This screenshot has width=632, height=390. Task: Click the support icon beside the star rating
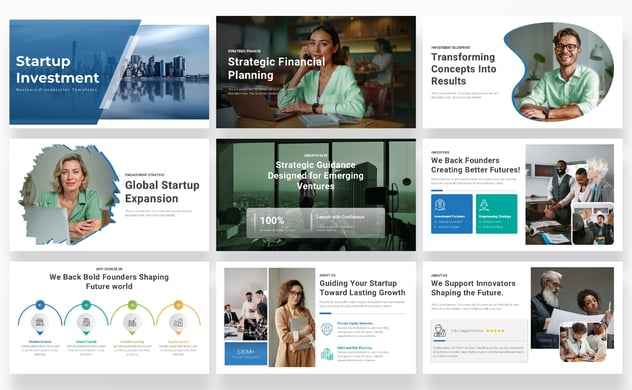(439, 331)
